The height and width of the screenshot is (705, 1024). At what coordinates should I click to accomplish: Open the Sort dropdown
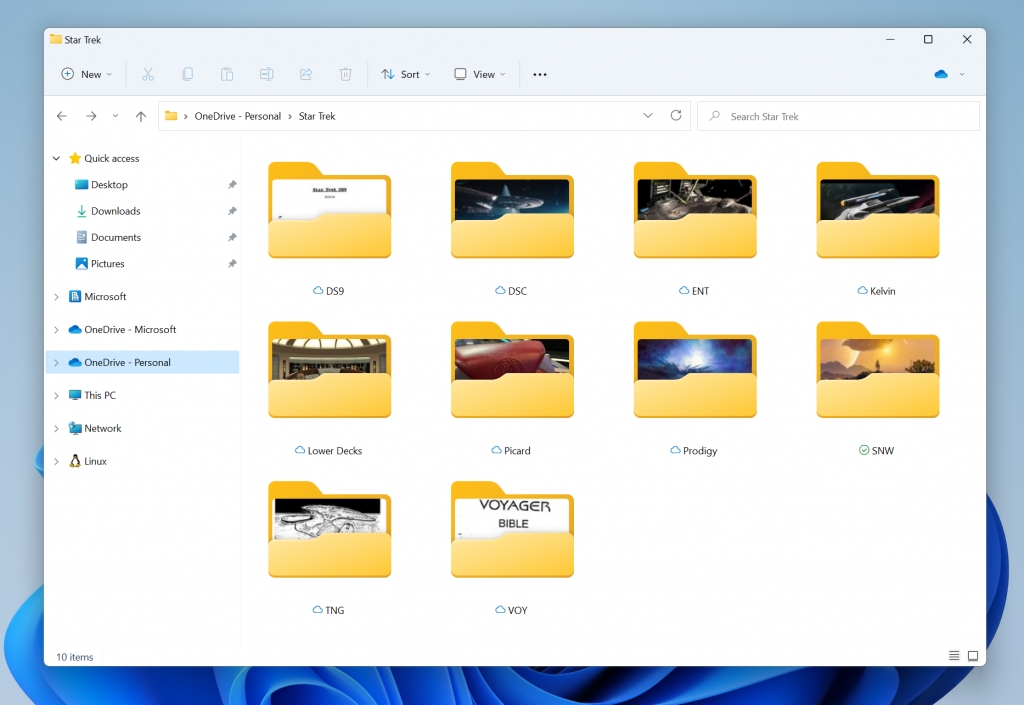point(406,73)
